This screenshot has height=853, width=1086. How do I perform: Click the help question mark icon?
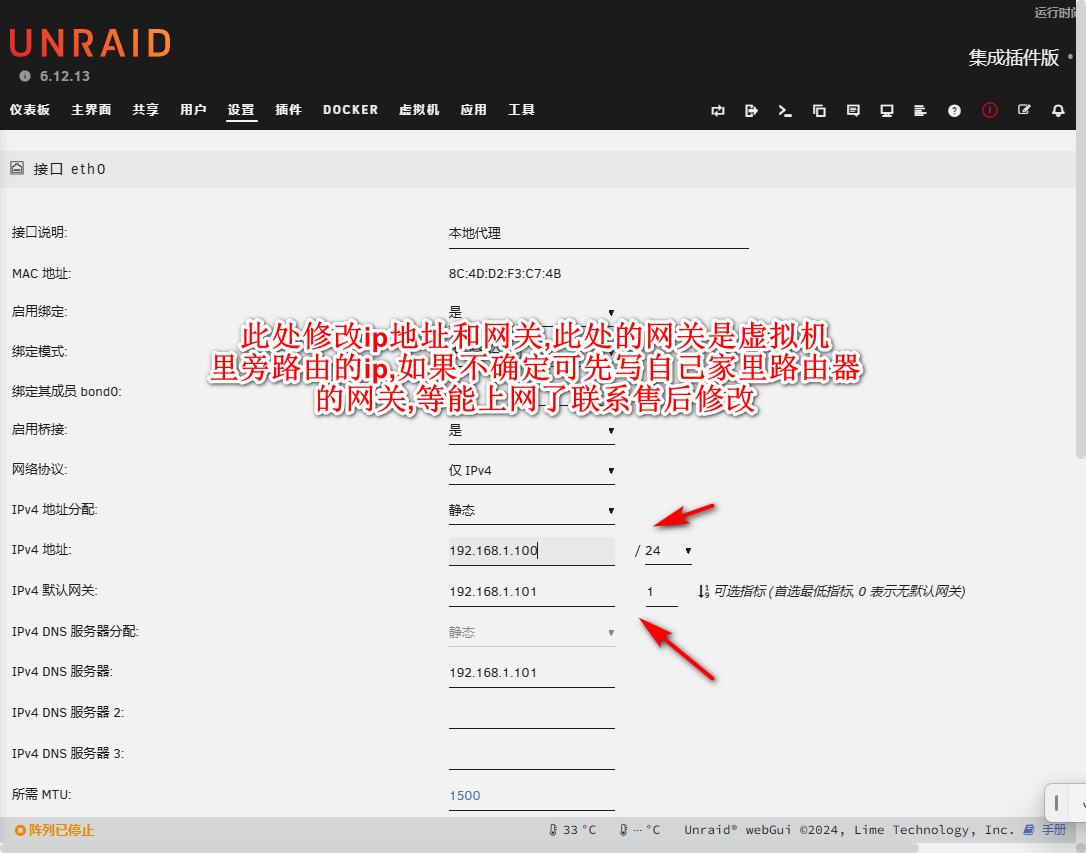click(954, 111)
